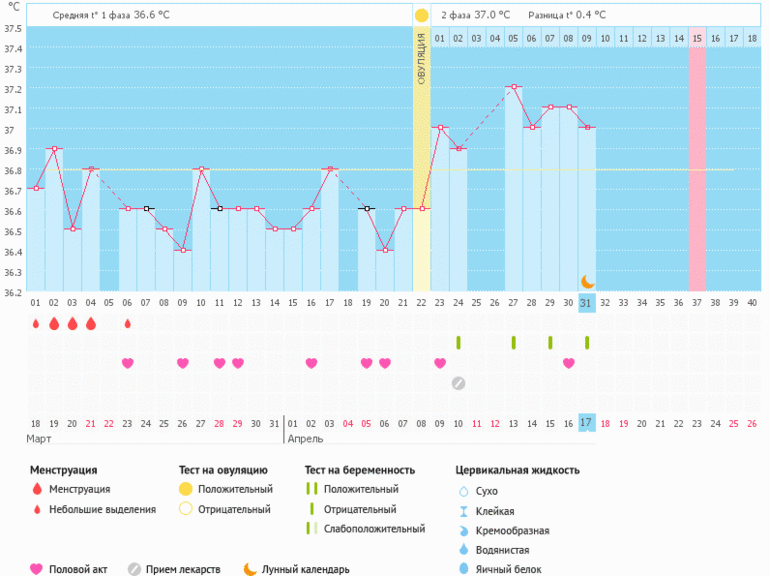This screenshot has width=770, height=576.
Task: Click the vertical 'ОВУЛЯЦИЯ' column marker
Action: 422,160
